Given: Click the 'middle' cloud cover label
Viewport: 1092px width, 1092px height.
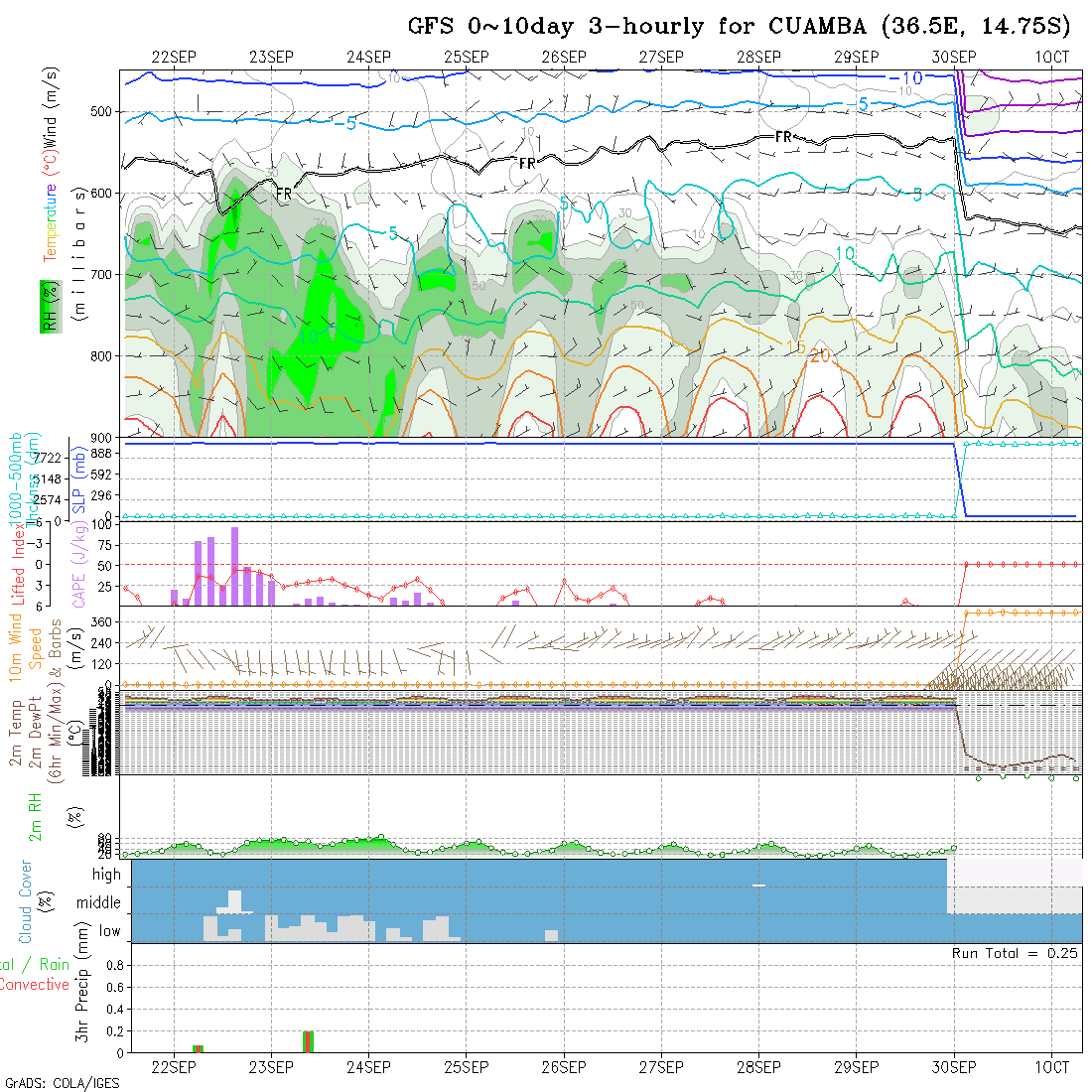Looking at the screenshot, I should pyautogui.click(x=99, y=903).
